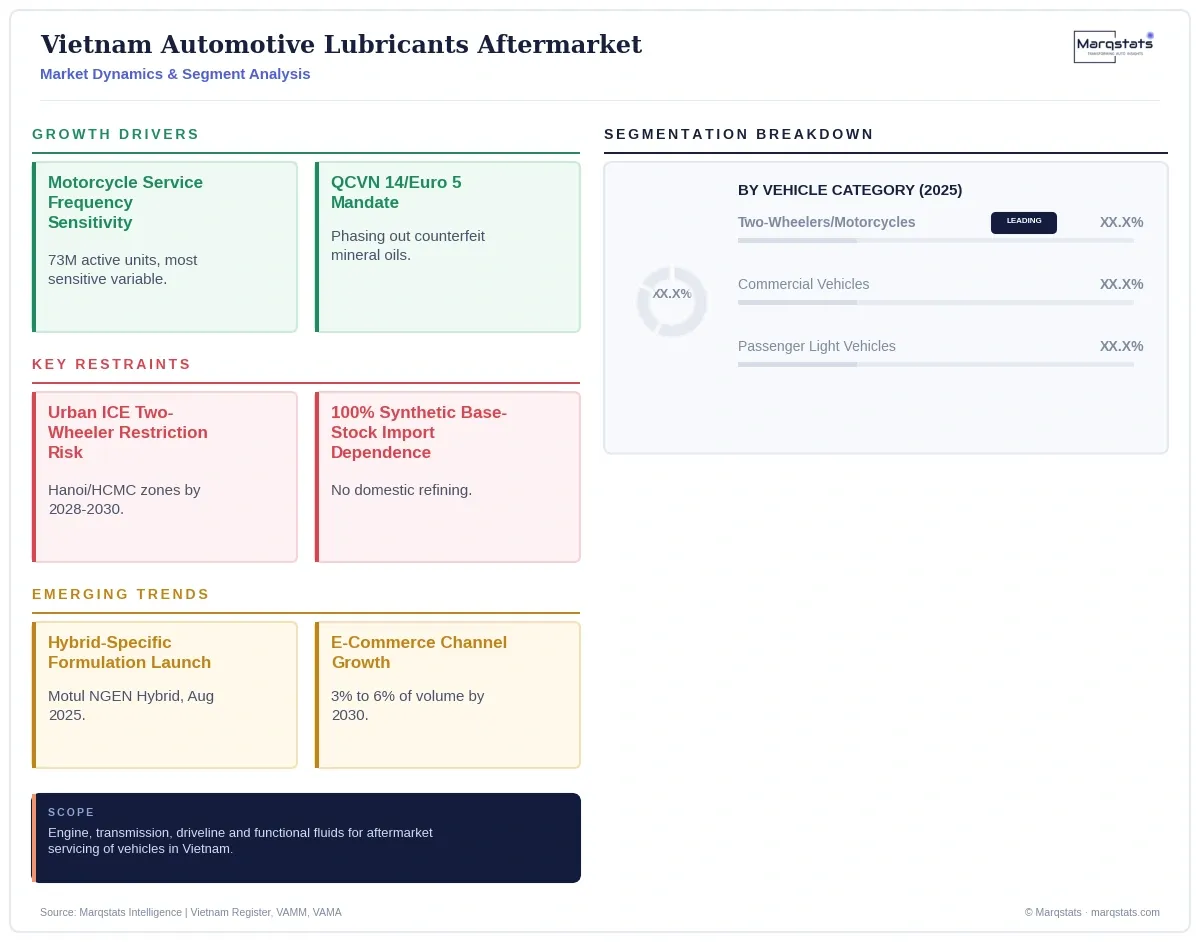The height and width of the screenshot is (942, 1200).
Task: Select the 'Vietnam Automotive Lubricants Aftermarket' title
Action: point(341,45)
